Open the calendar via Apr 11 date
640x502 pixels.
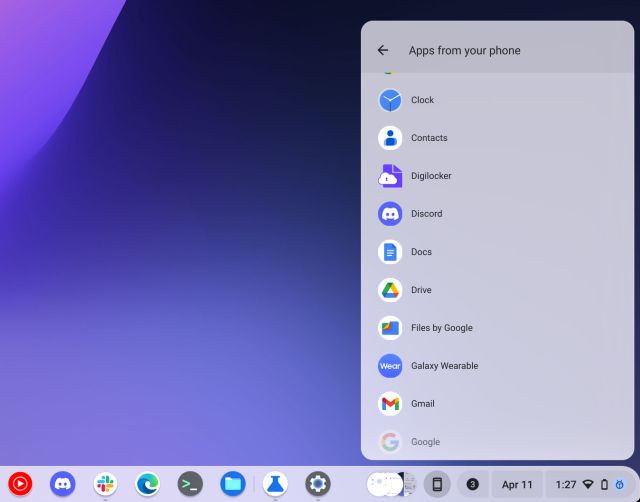pyautogui.click(x=517, y=484)
